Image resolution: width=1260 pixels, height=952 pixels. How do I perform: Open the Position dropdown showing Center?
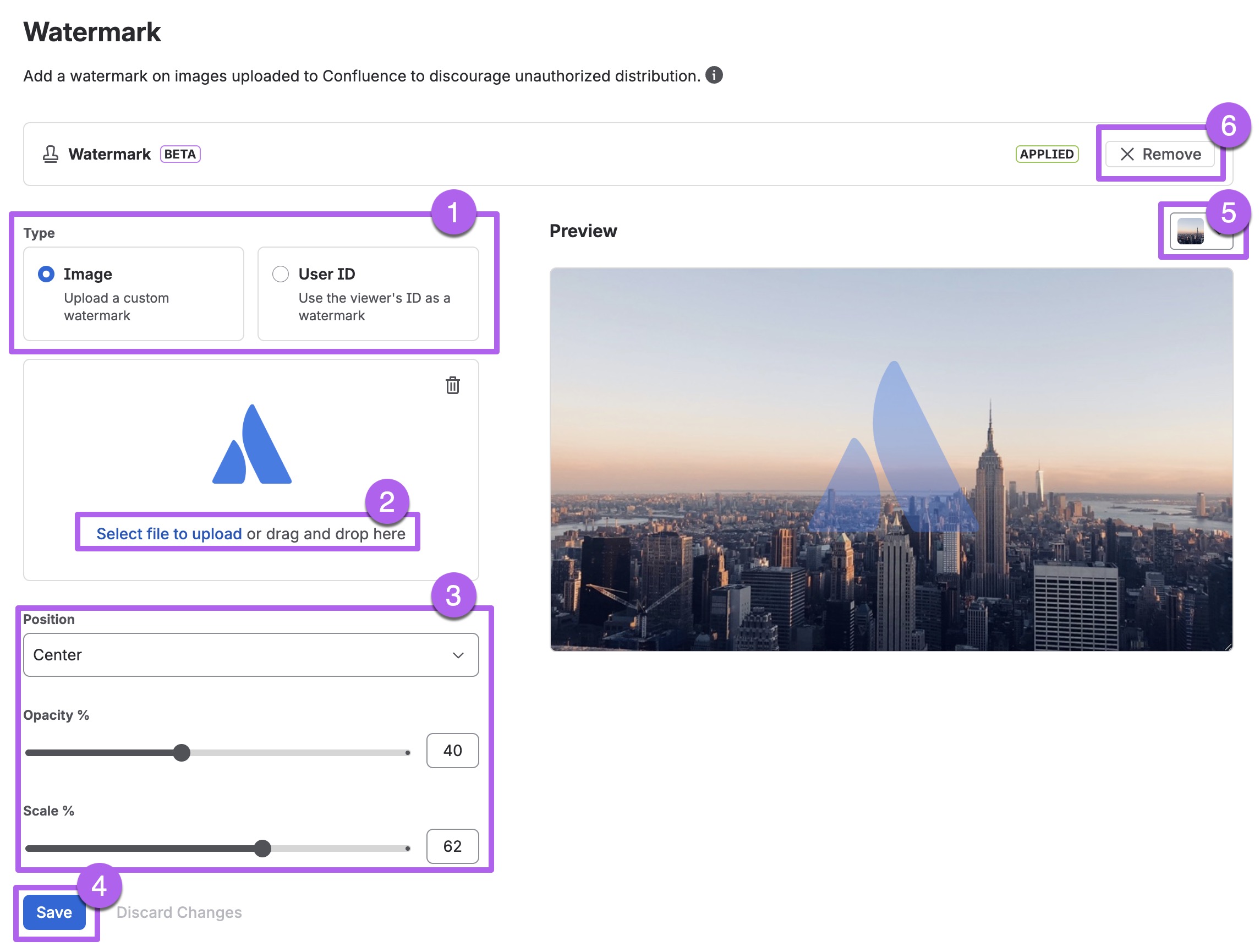coord(251,655)
